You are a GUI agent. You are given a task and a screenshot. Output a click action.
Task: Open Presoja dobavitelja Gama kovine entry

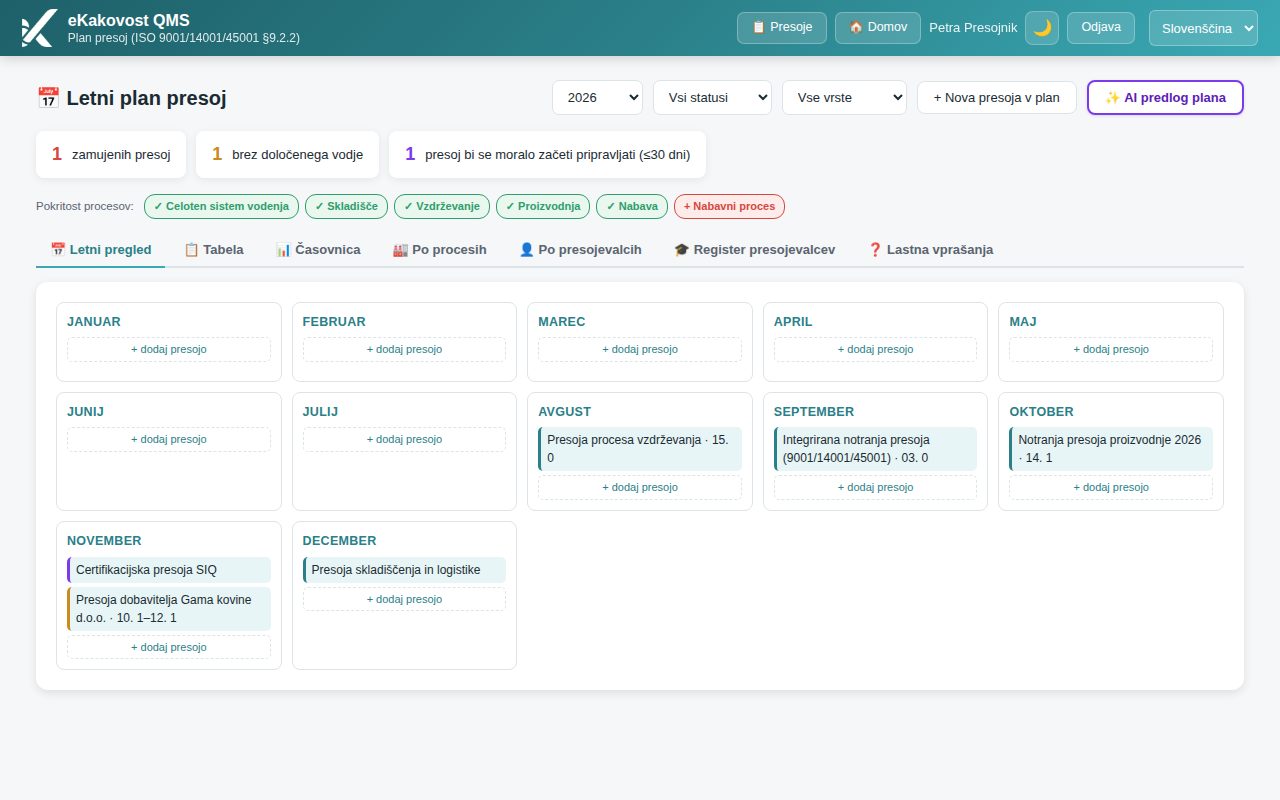169,609
